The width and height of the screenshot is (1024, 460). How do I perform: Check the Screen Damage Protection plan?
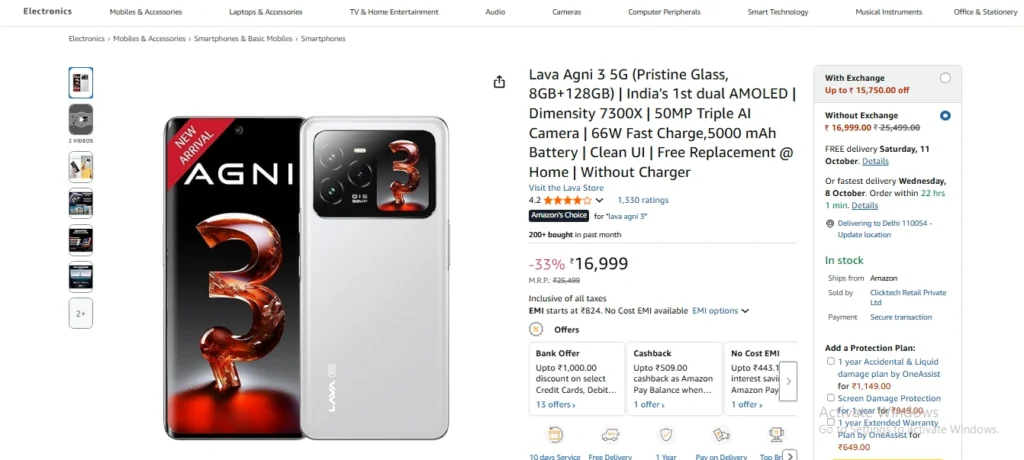pos(830,398)
